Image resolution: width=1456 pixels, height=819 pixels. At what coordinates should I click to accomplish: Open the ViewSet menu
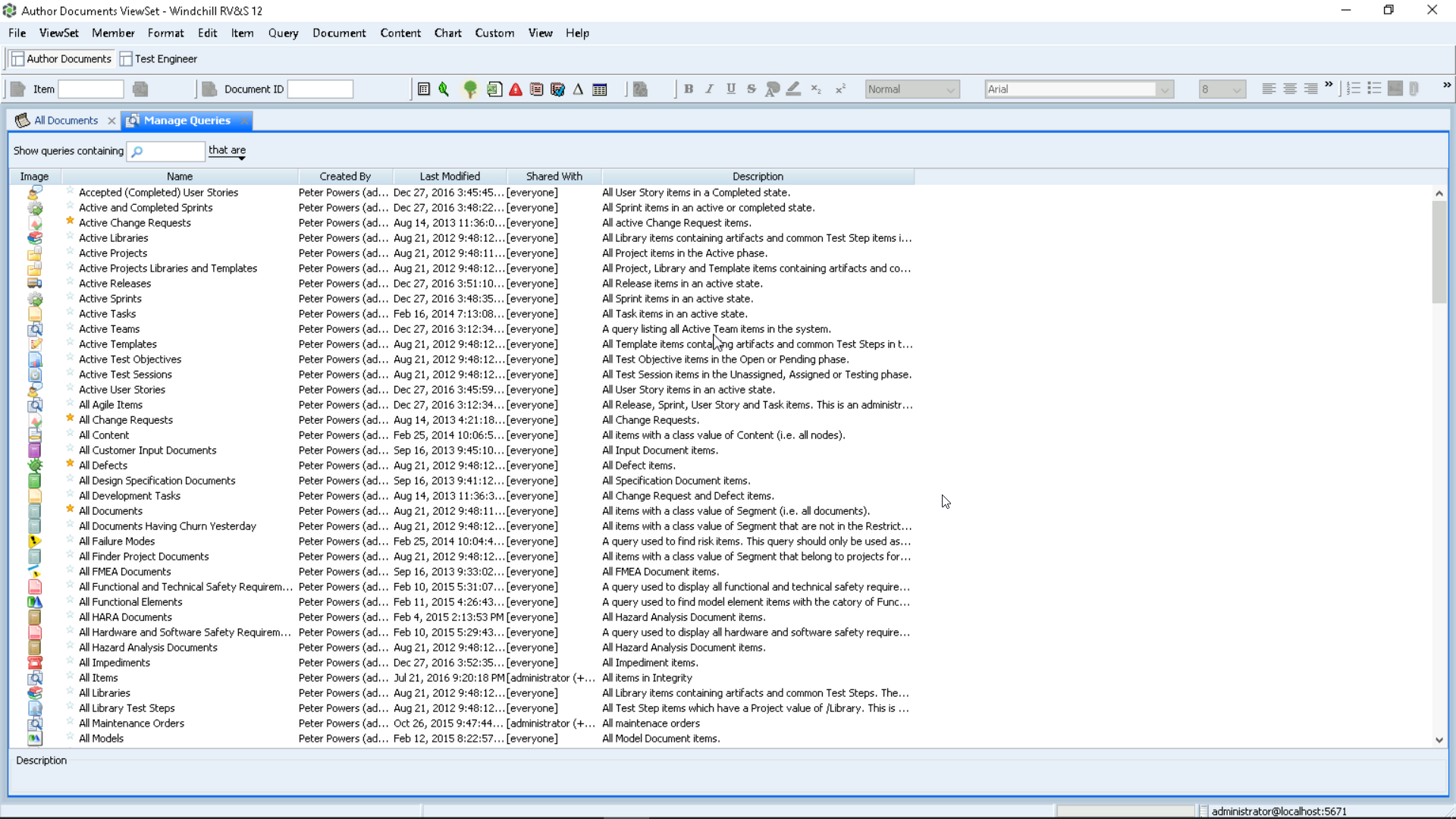59,33
